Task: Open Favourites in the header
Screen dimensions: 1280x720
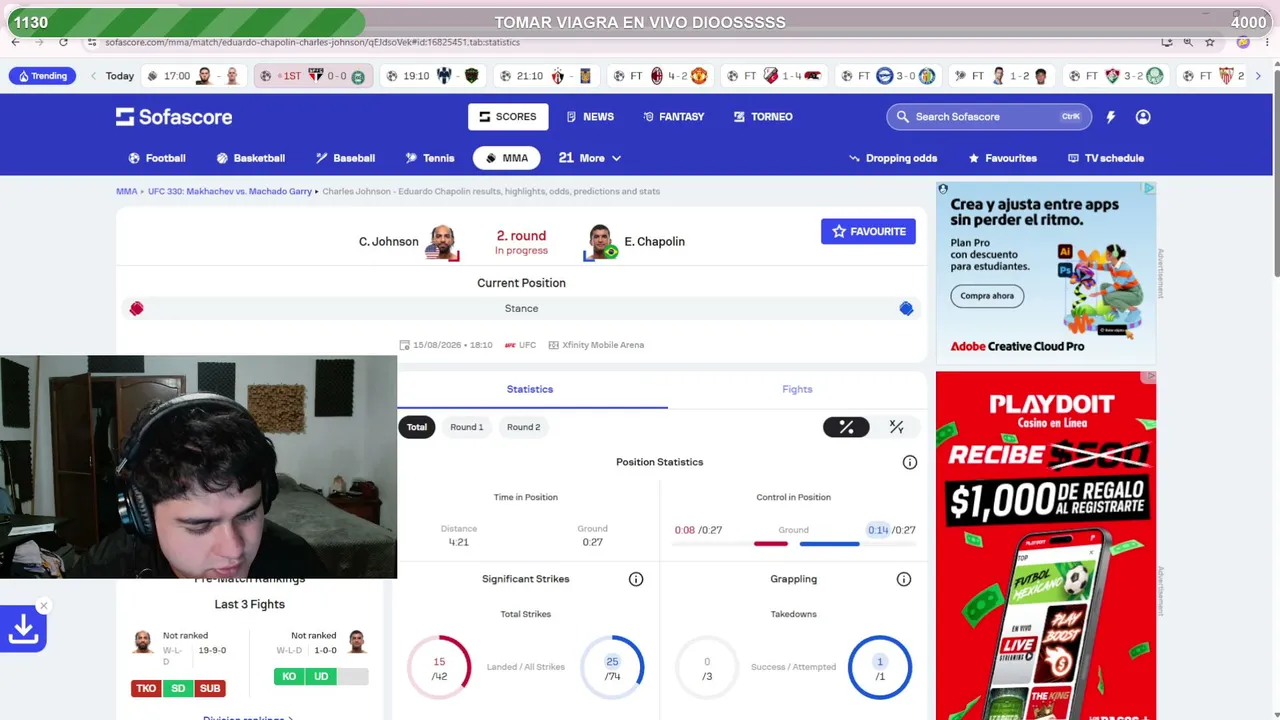Action: (1002, 158)
